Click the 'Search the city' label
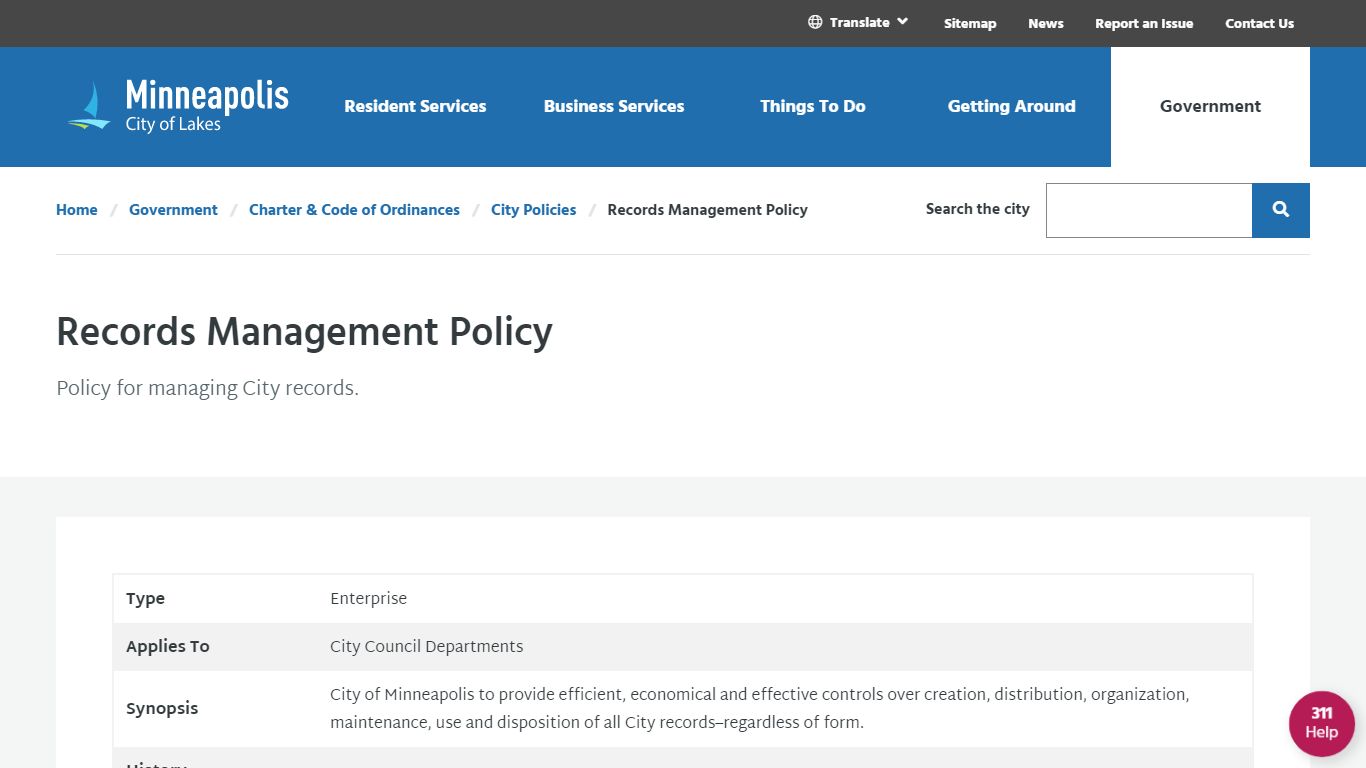The width and height of the screenshot is (1366, 768). [x=977, y=209]
